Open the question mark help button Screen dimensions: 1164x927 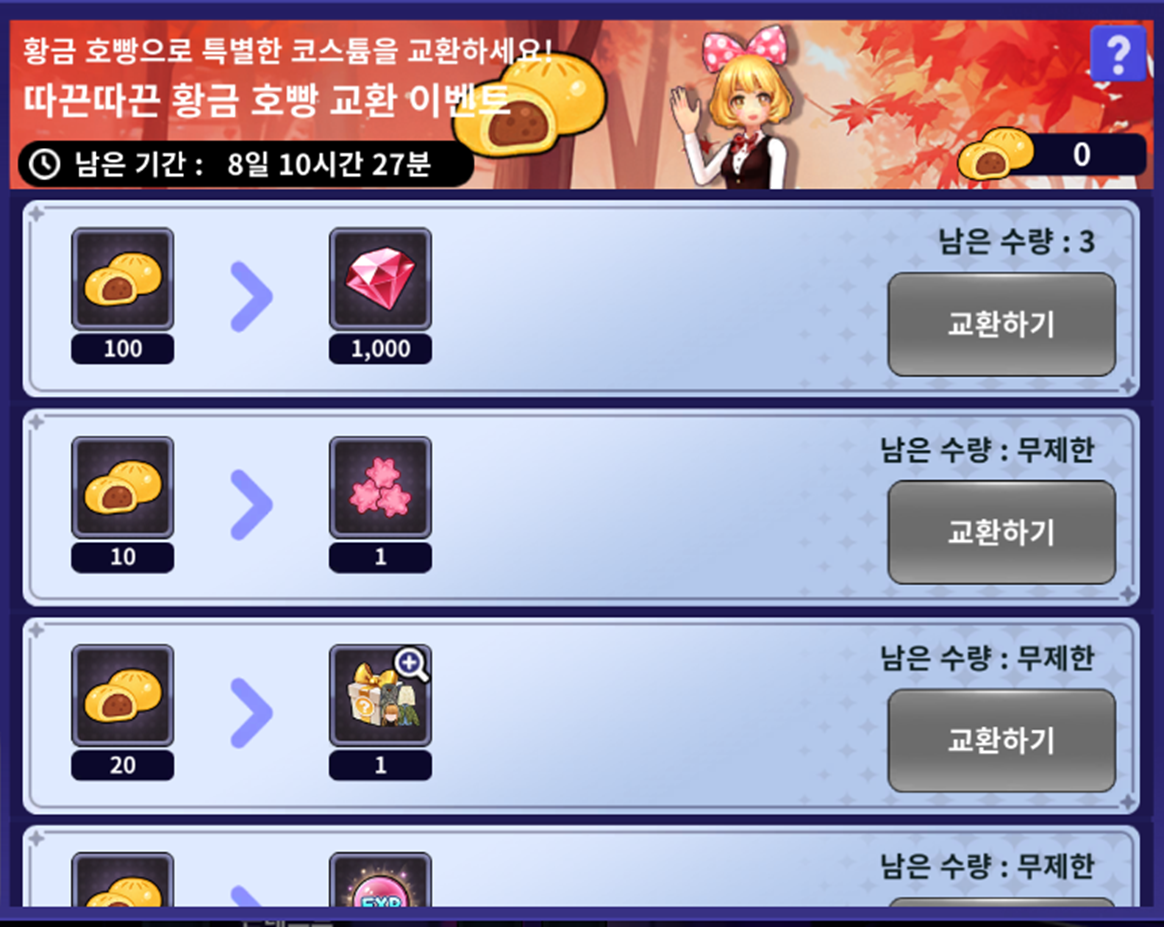click(x=1119, y=53)
